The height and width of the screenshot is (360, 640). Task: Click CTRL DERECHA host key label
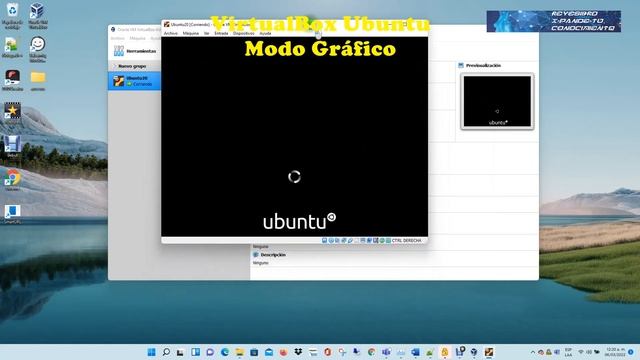(x=407, y=240)
